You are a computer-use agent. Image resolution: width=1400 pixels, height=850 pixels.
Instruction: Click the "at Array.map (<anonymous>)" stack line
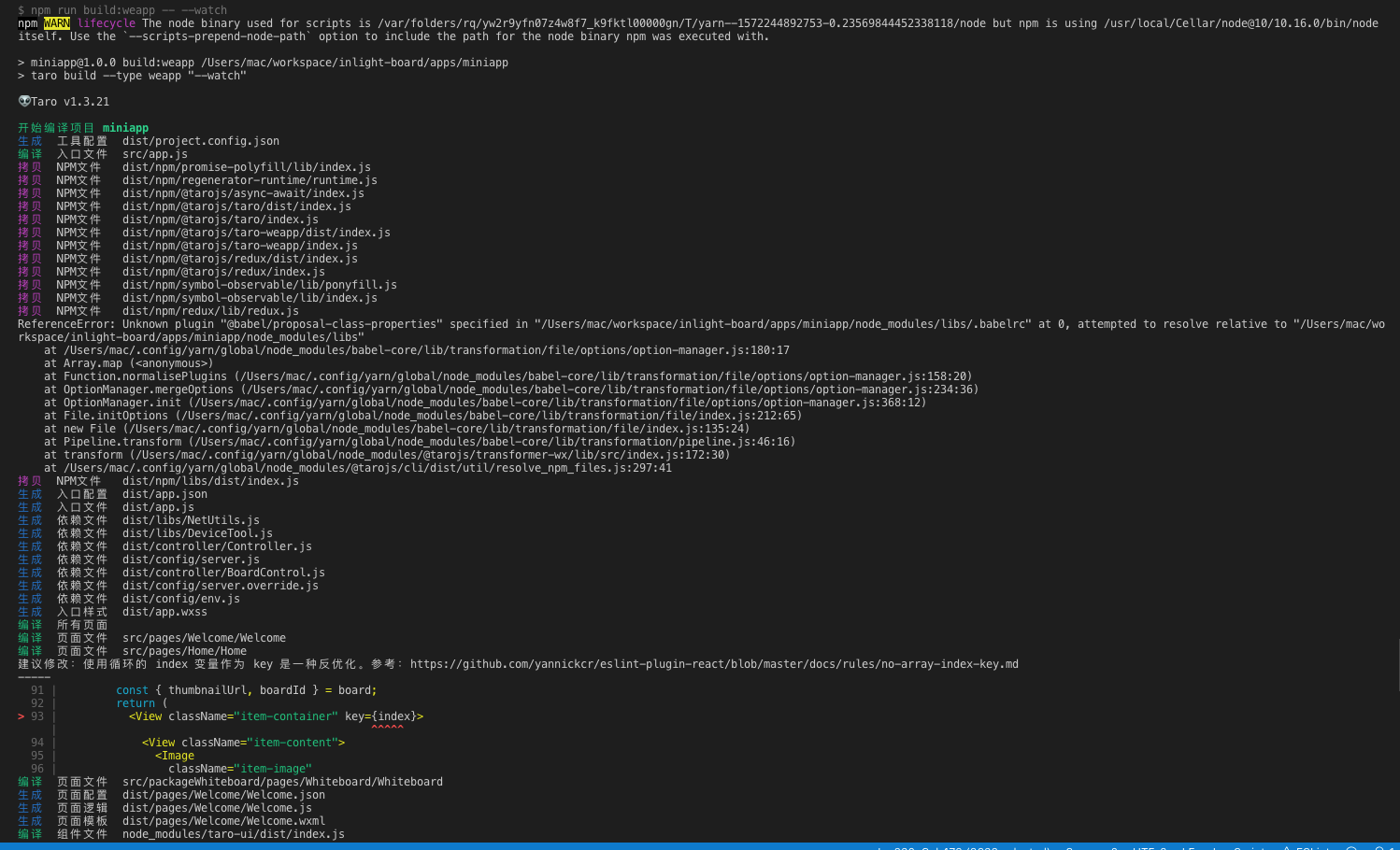pyautogui.click(x=129, y=363)
